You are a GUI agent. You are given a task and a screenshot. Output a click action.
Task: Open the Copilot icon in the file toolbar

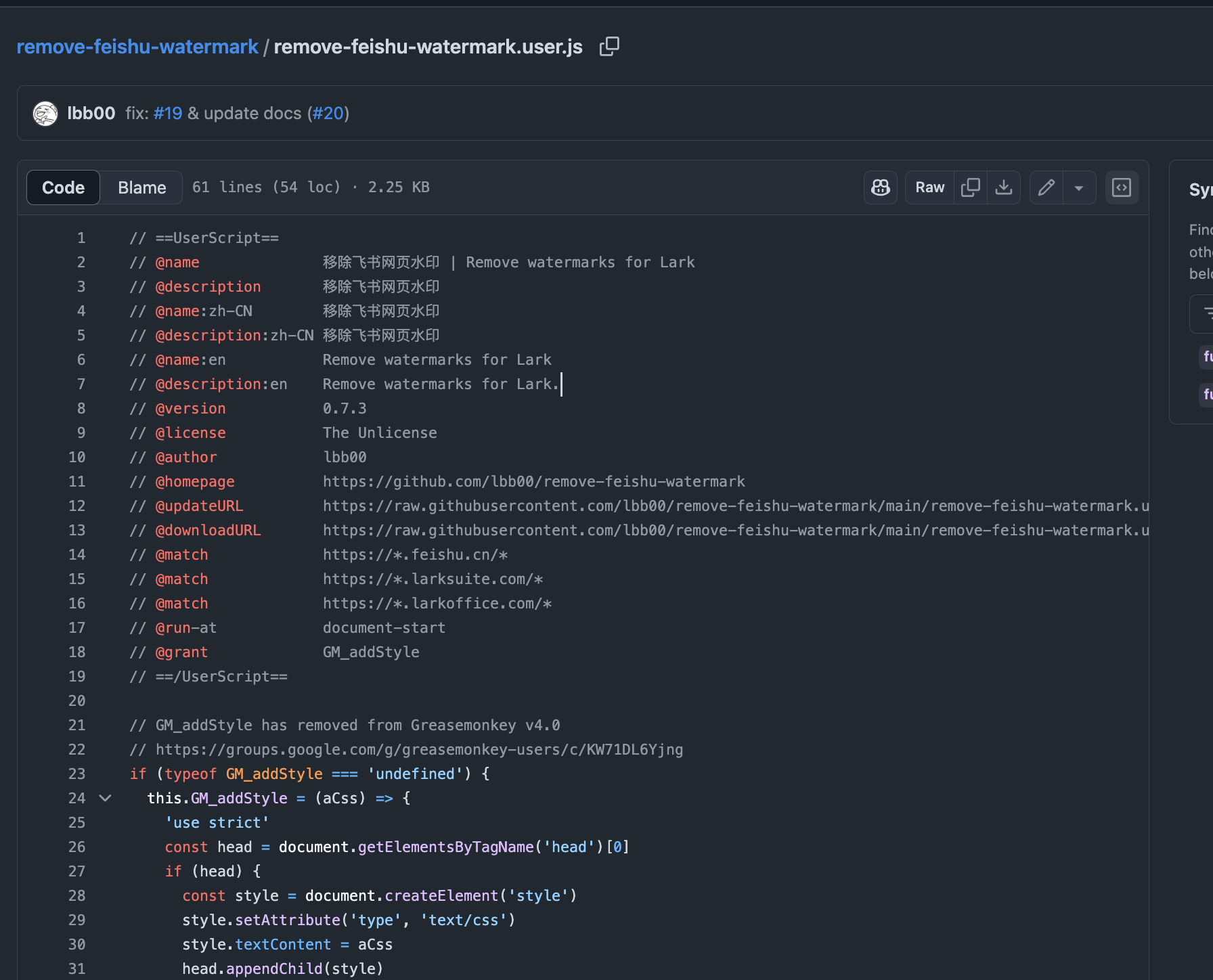click(x=881, y=187)
